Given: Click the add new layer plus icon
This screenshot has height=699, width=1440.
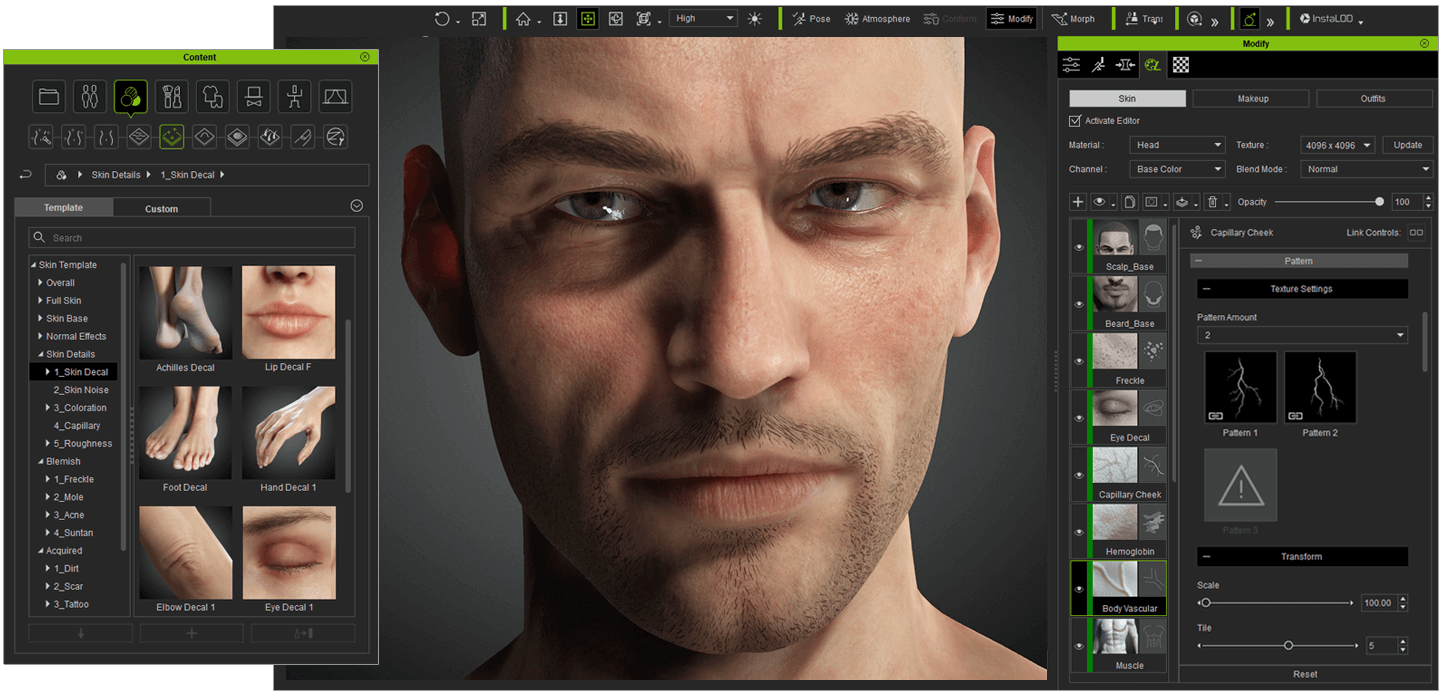Looking at the screenshot, I should click(x=1078, y=202).
